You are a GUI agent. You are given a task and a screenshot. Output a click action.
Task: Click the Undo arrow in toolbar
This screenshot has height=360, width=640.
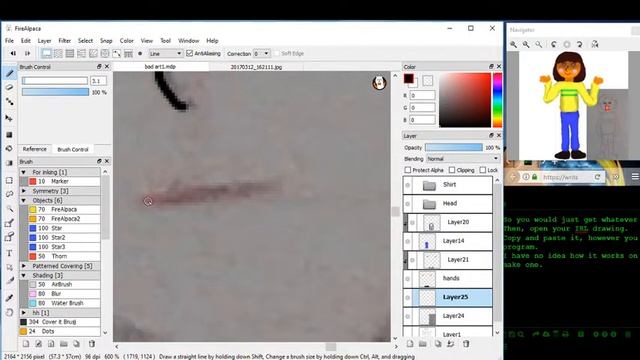tap(13, 53)
